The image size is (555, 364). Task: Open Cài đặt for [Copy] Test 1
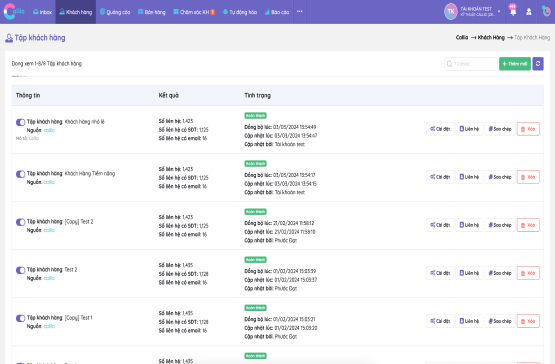[x=440, y=321]
